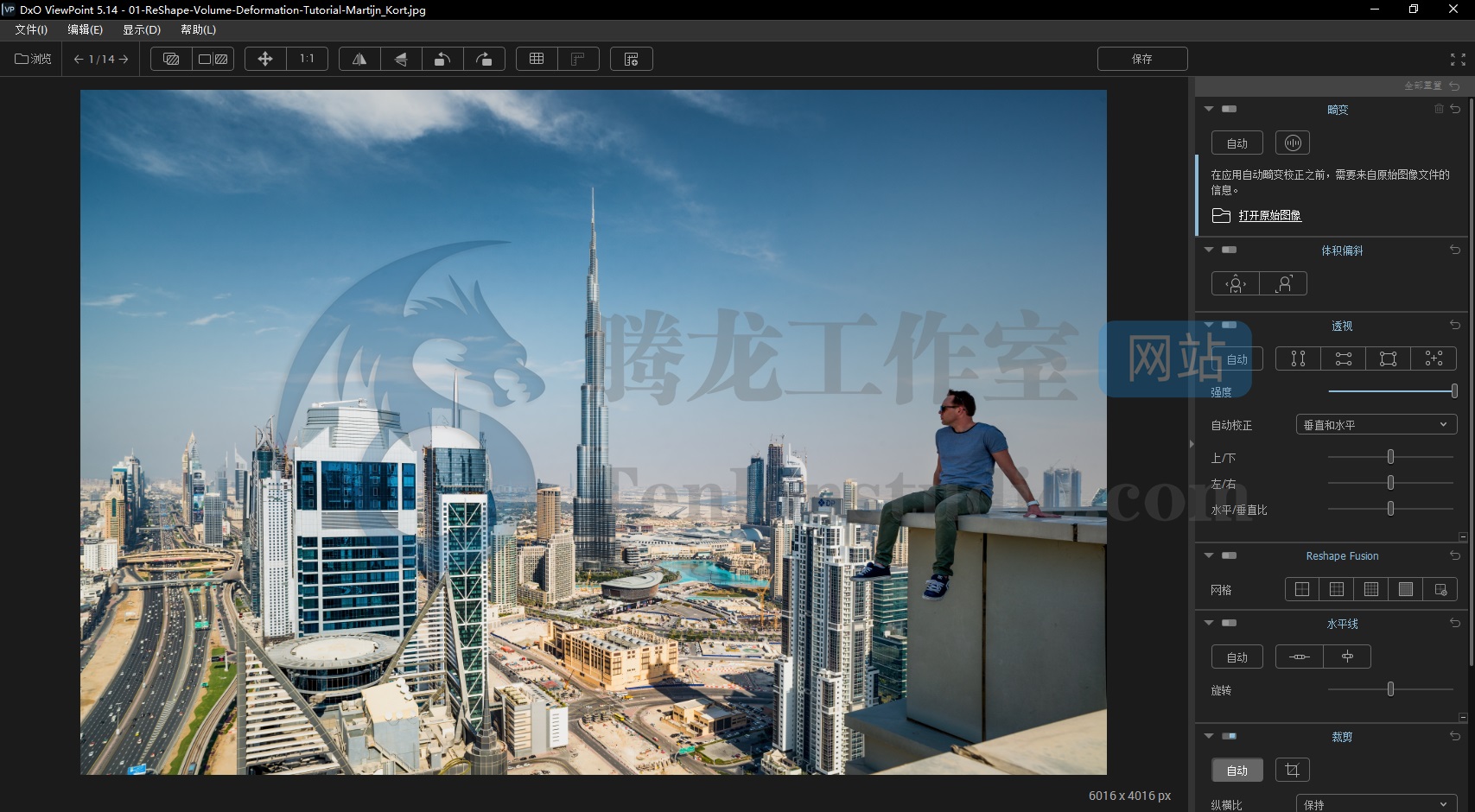Open the 文件(I) menu
The height and width of the screenshot is (812, 1475).
(31, 29)
